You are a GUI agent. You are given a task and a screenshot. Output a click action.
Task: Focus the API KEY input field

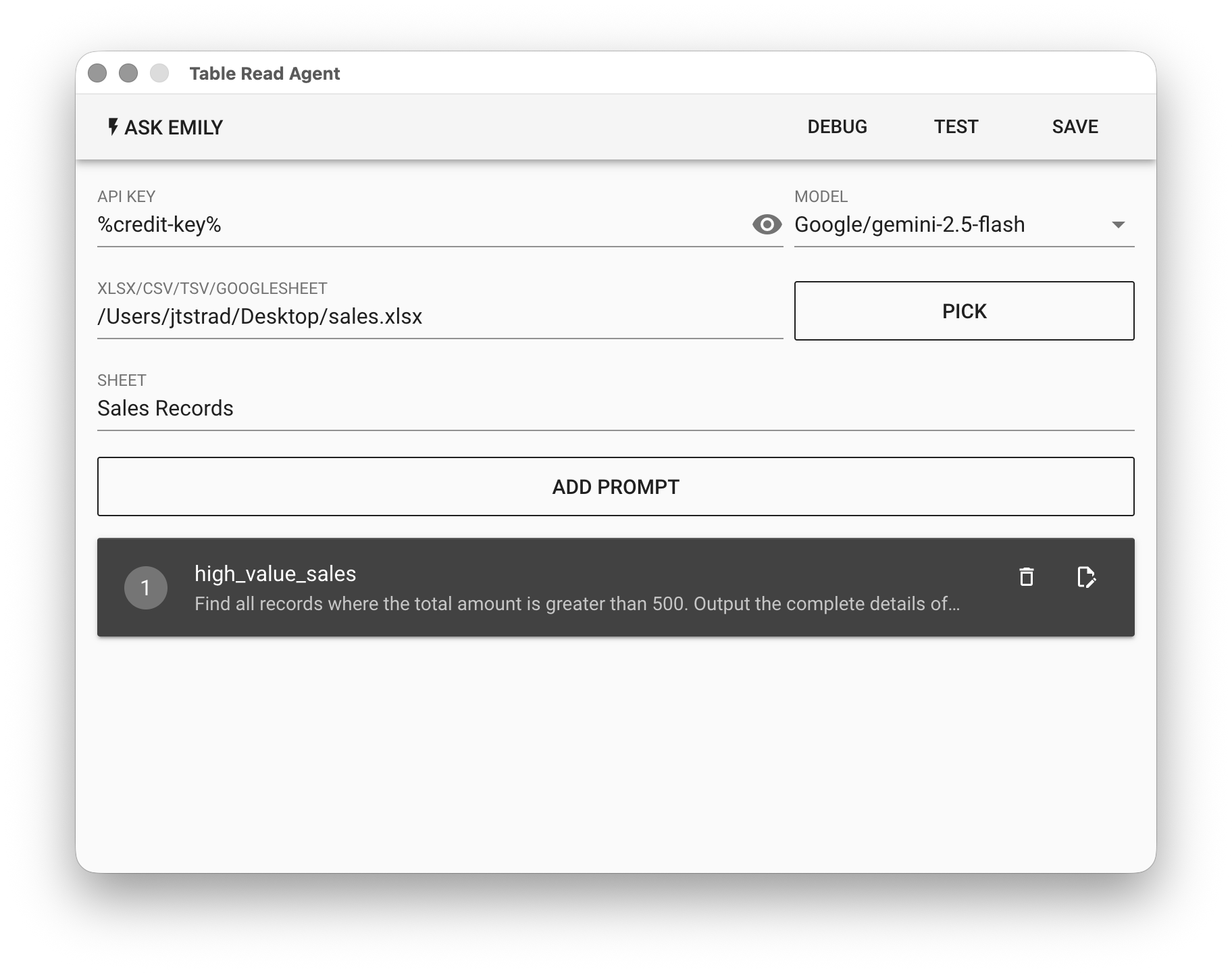coord(419,224)
